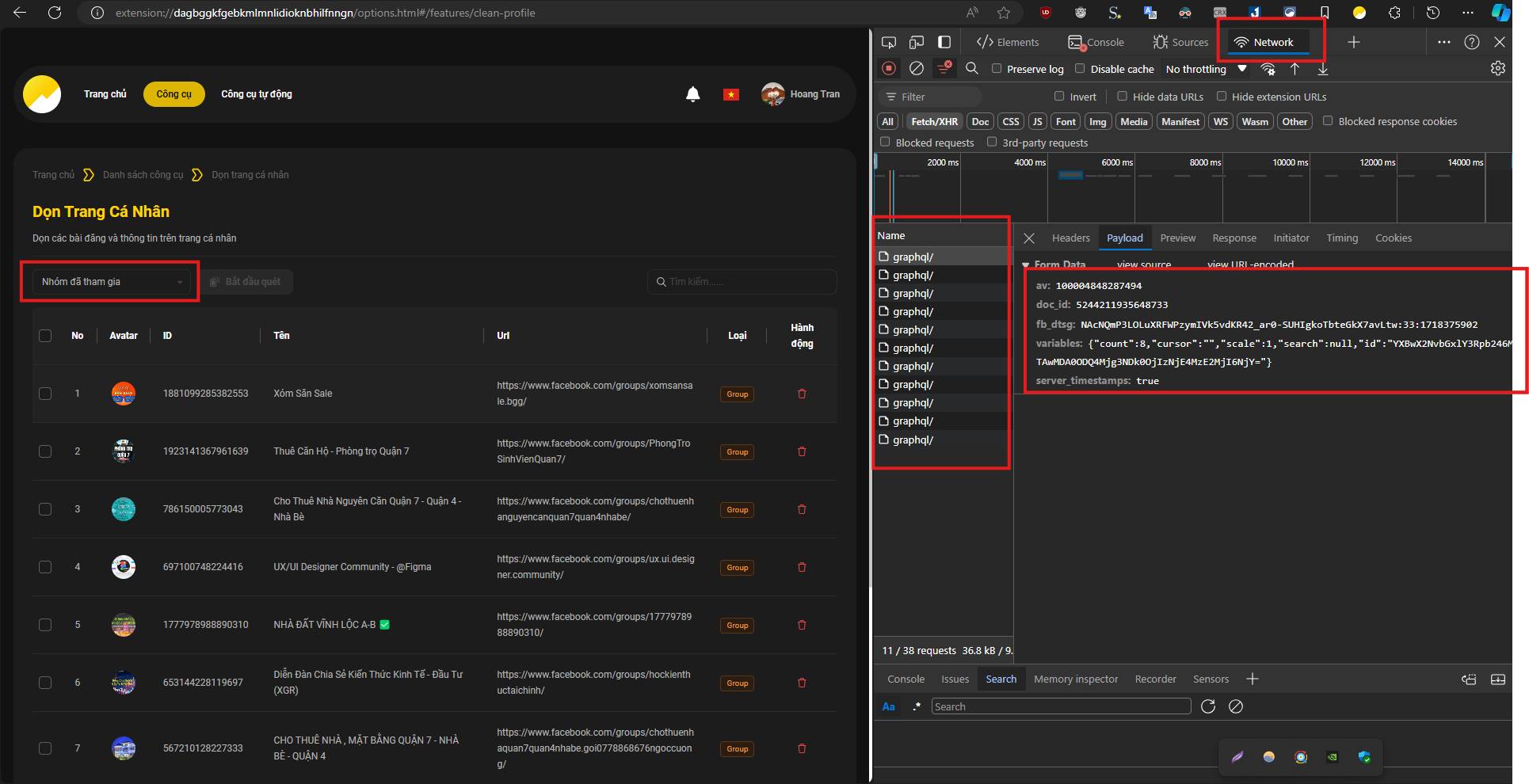This screenshot has height=784, width=1529.
Task: Enable the Preserve log checkbox
Action: pyautogui.click(x=997, y=69)
